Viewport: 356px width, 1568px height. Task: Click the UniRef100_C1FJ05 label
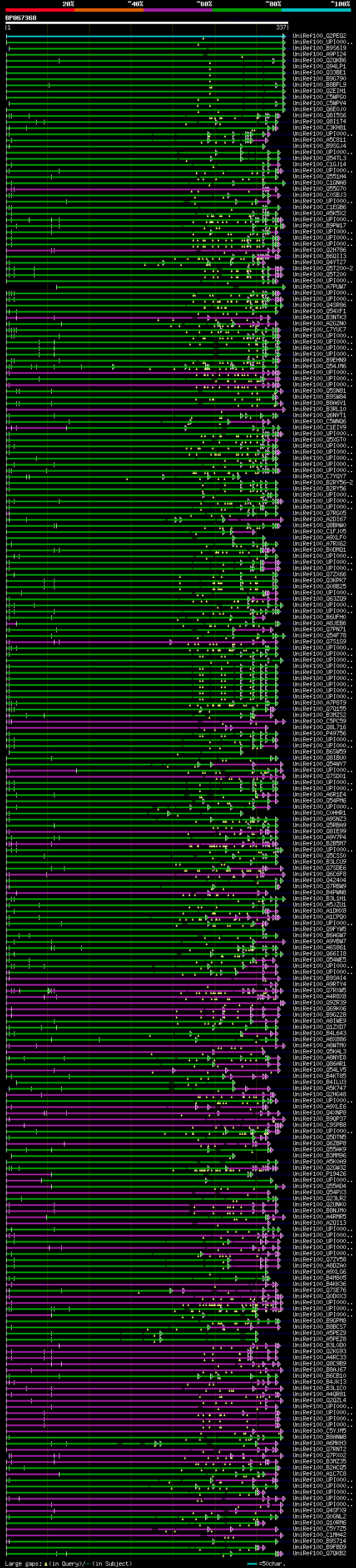coord(319,531)
